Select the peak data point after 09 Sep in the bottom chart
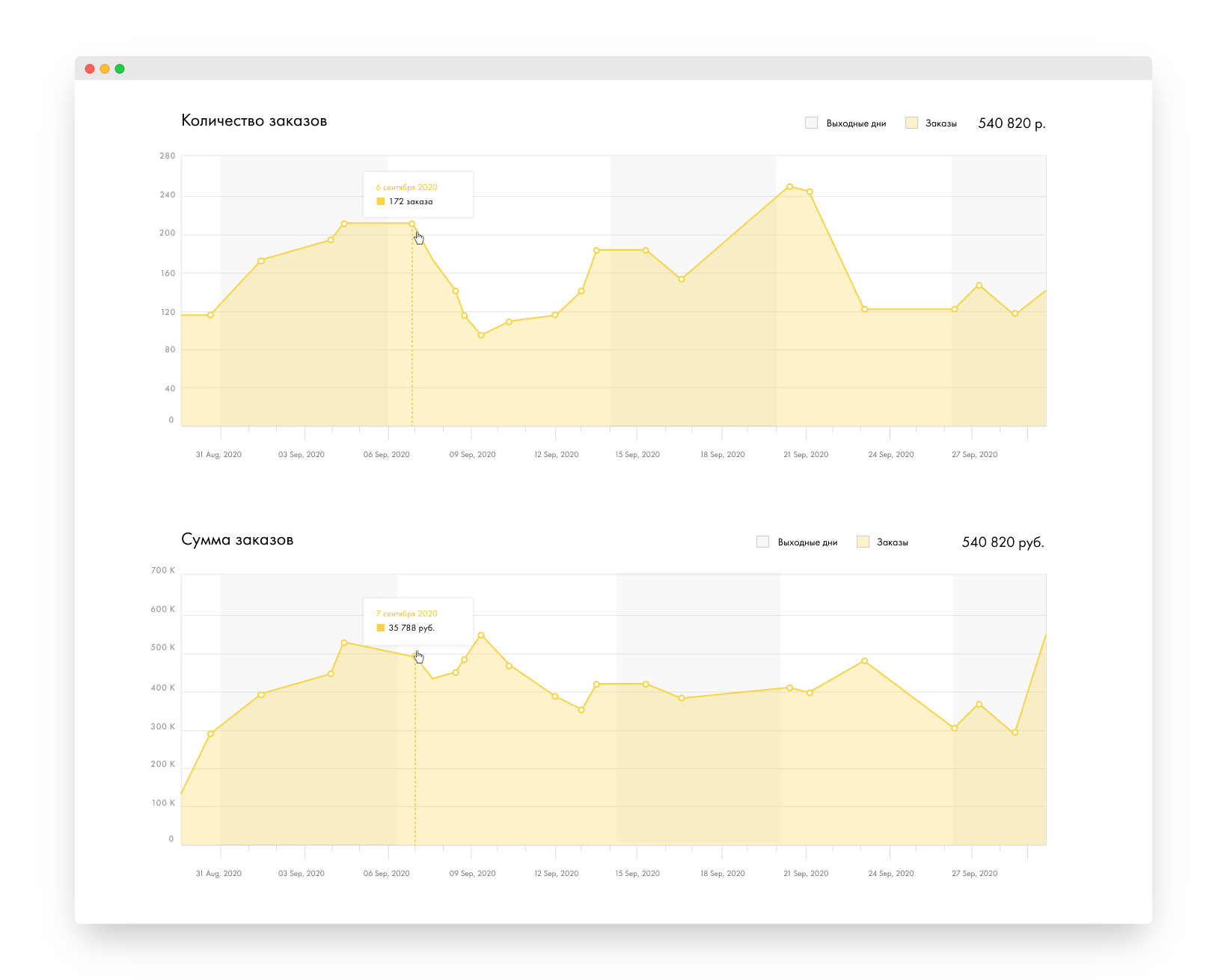1227x980 pixels. pyautogui.click(x=481, y=635)
